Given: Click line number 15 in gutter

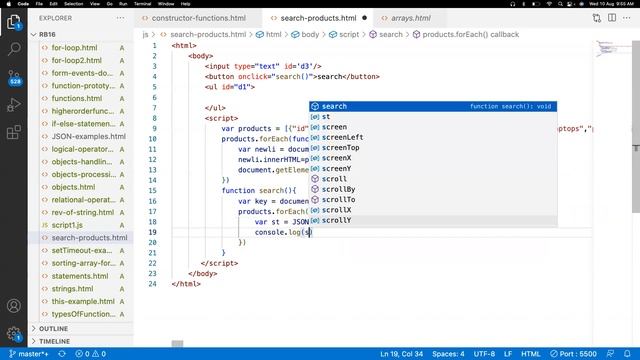Looking at the screenshot, I should tap(152, 191).
